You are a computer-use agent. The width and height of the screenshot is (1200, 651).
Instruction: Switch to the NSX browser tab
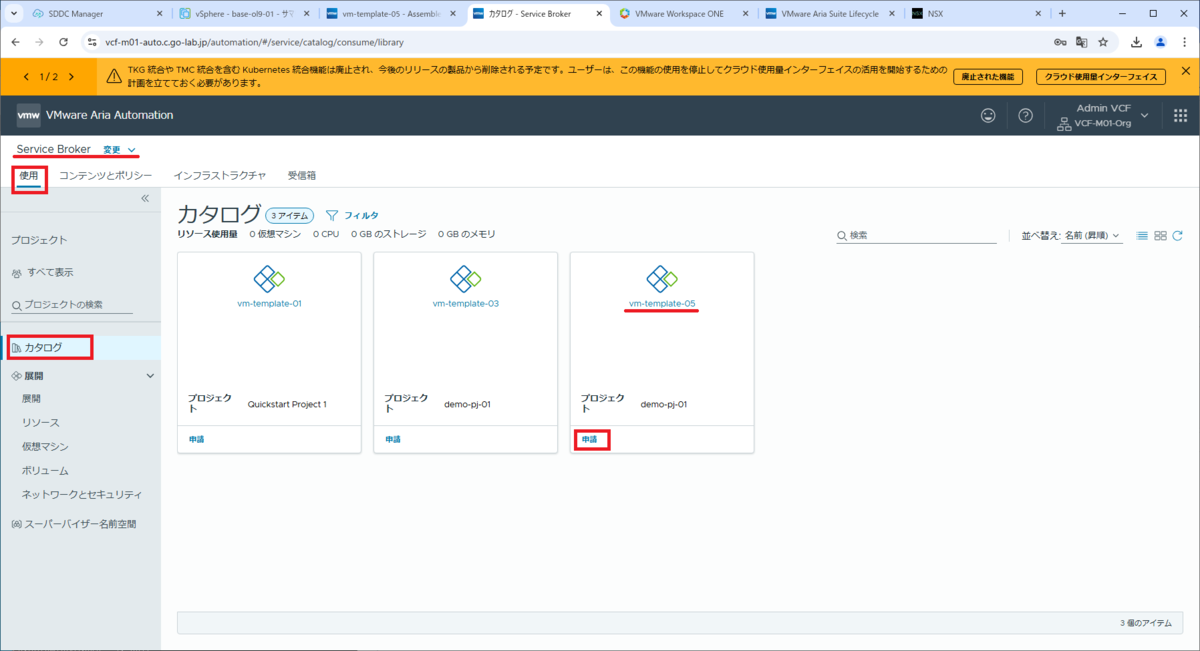976,14
